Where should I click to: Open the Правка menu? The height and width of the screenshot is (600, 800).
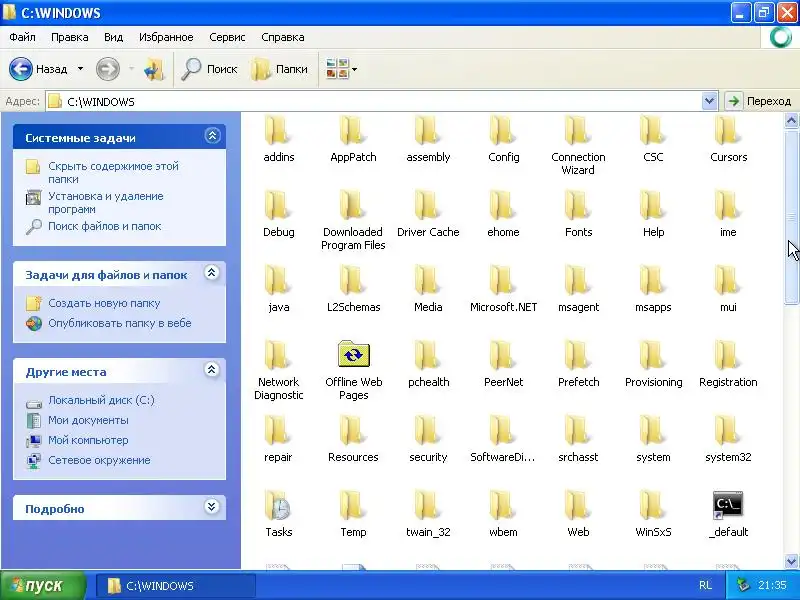click(x=70, y=37)
